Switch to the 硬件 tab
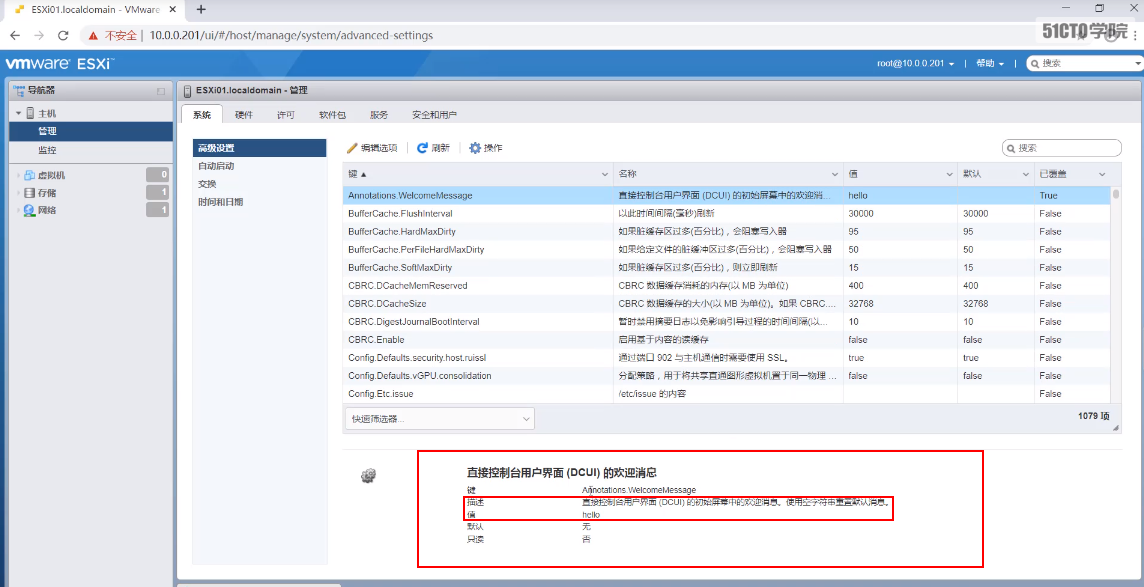 244,114
